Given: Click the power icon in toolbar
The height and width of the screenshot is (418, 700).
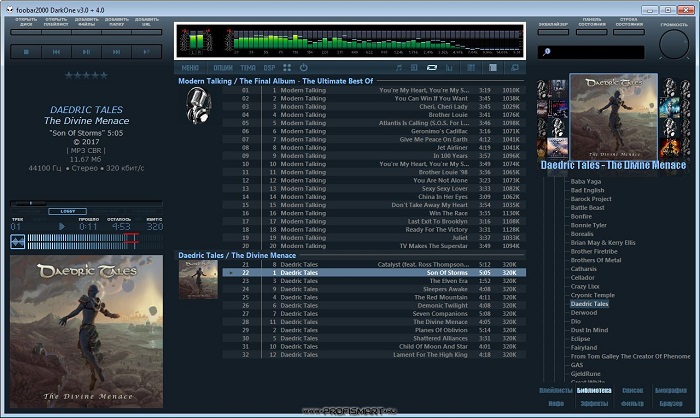Looking at the screenshot, I should [x=304, y=67].
